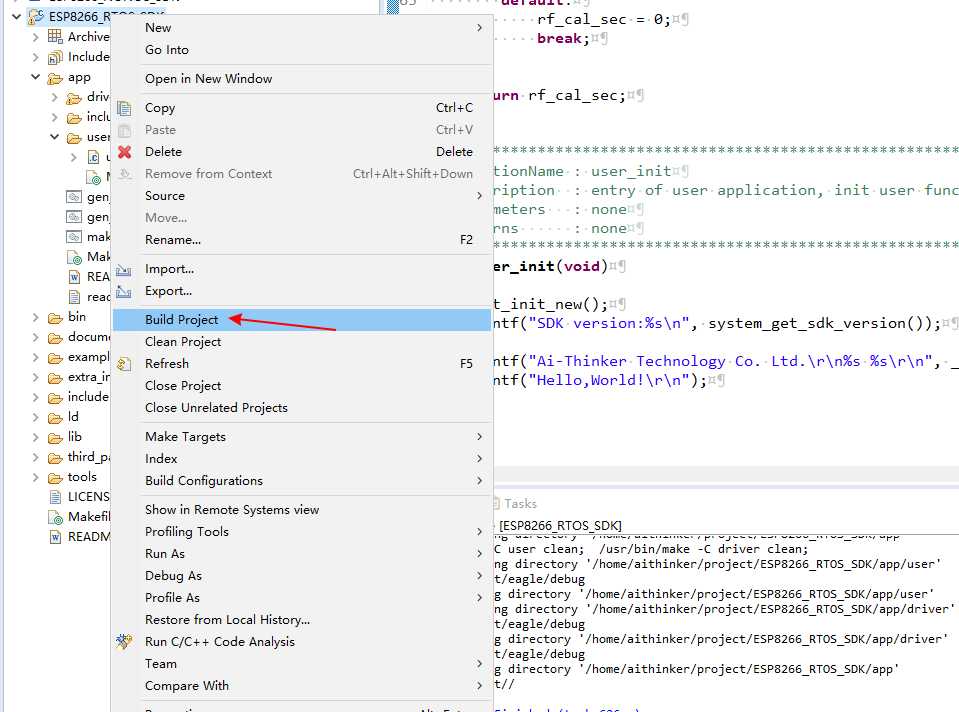This screenshot has width=959, height=712.
Task: Open Team submenu
Action: pyautogui.click(x=302, y=664)
